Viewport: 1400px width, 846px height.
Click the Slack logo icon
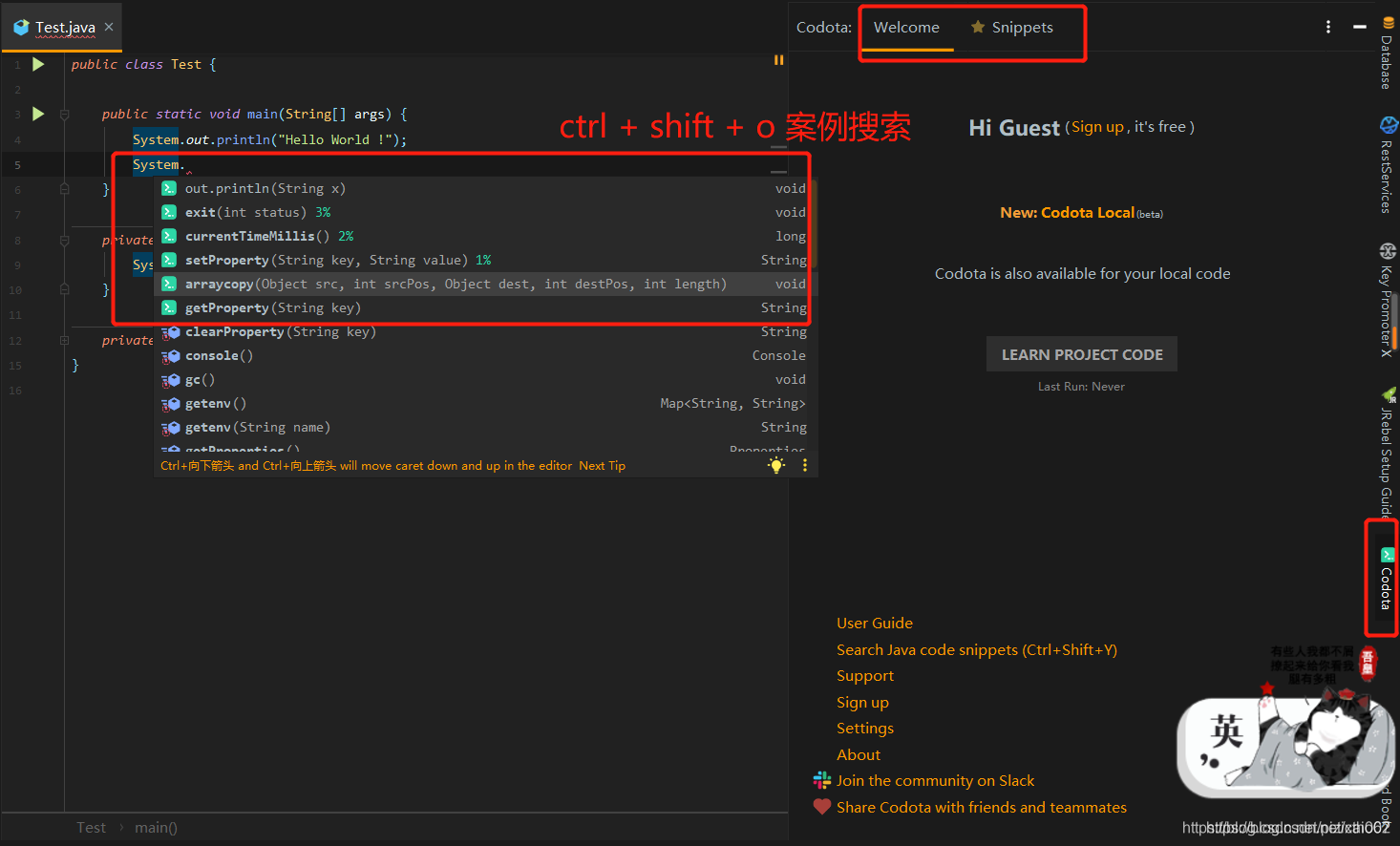coord(821,780)
